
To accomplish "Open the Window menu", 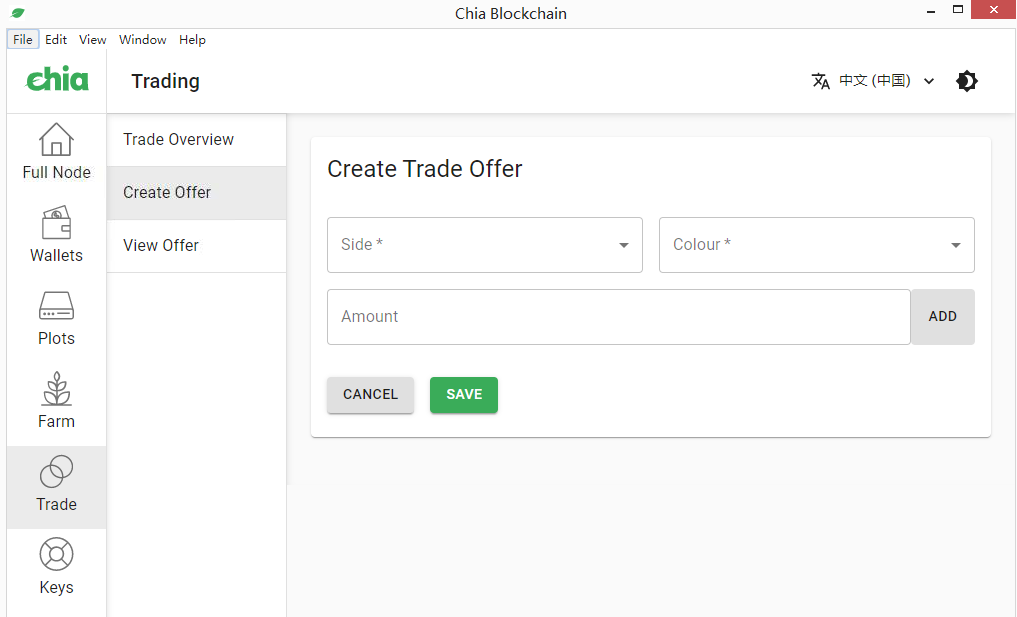I will pyautogui.click(x=142, y=40).
